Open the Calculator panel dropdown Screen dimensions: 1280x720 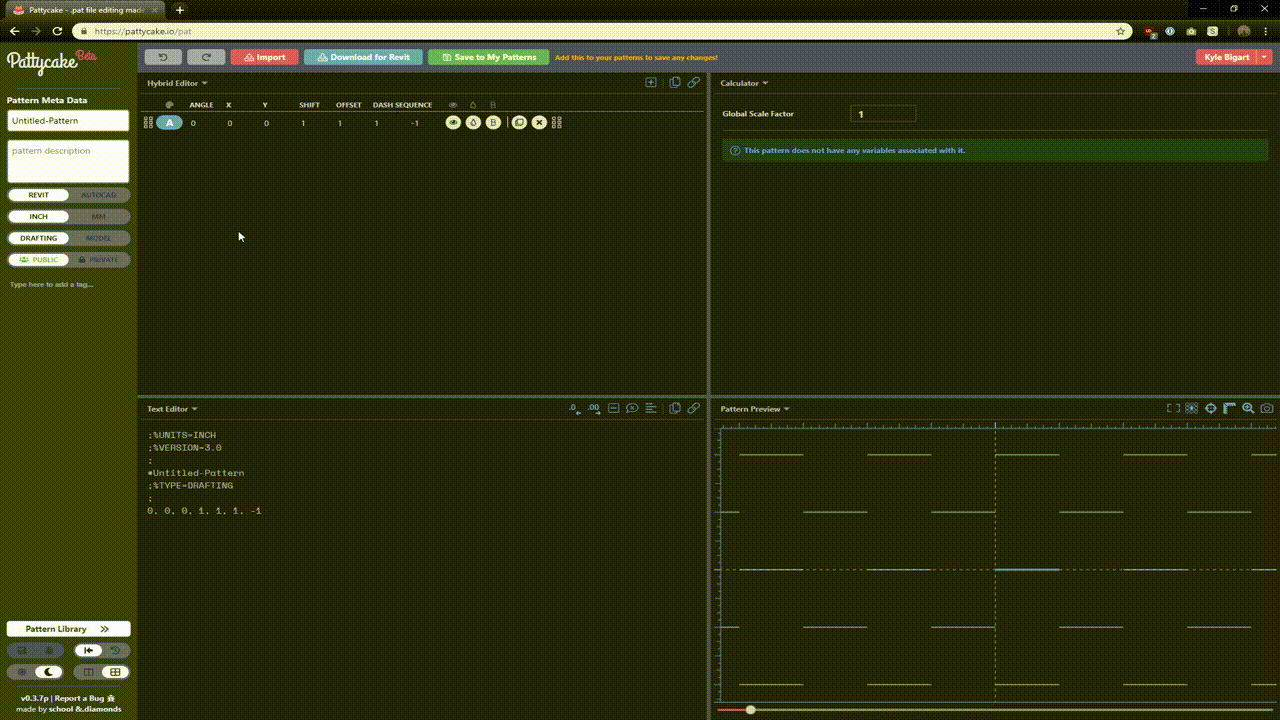[x=744, y=83]
